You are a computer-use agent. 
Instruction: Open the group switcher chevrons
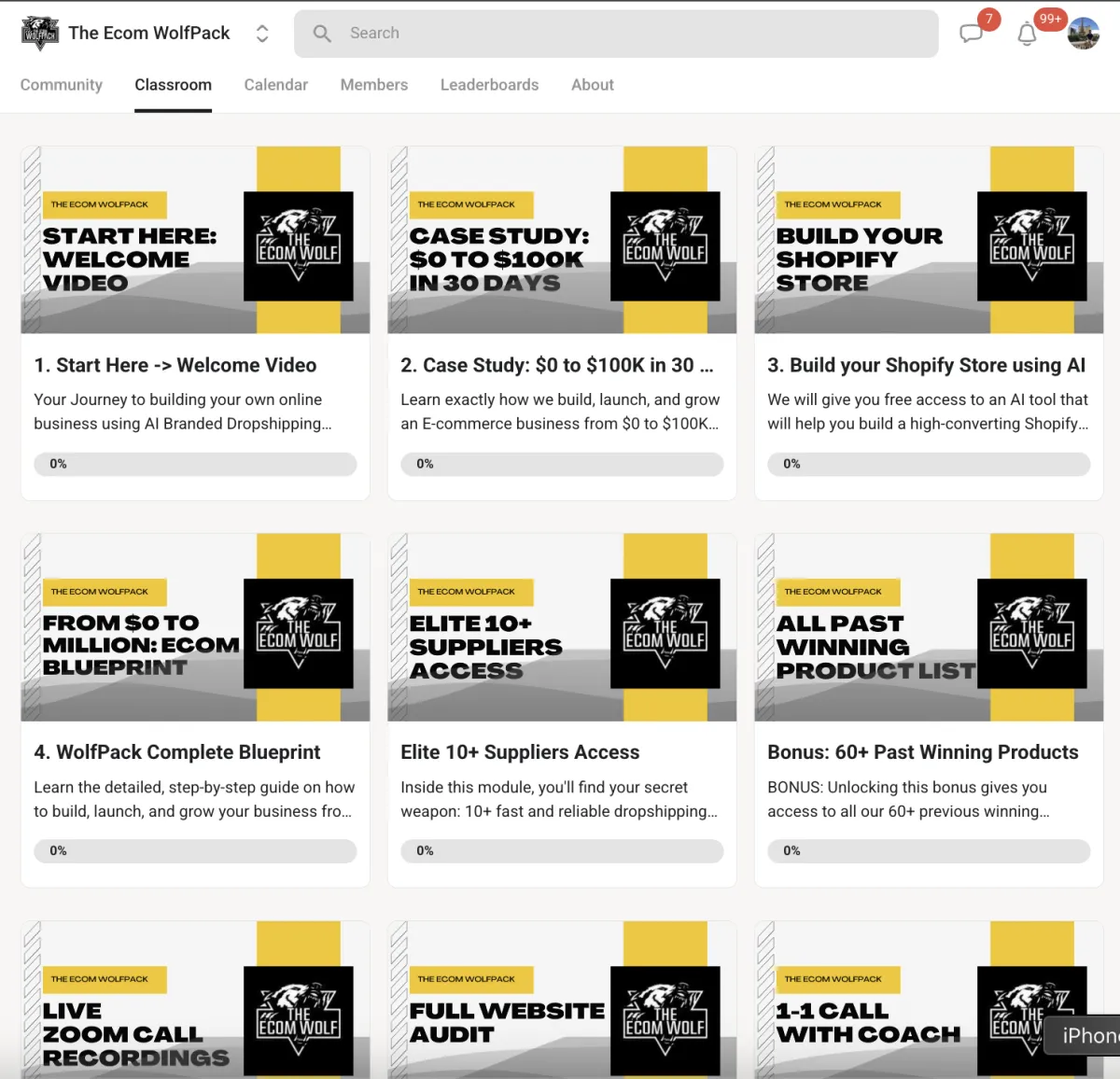pos(262,34)
